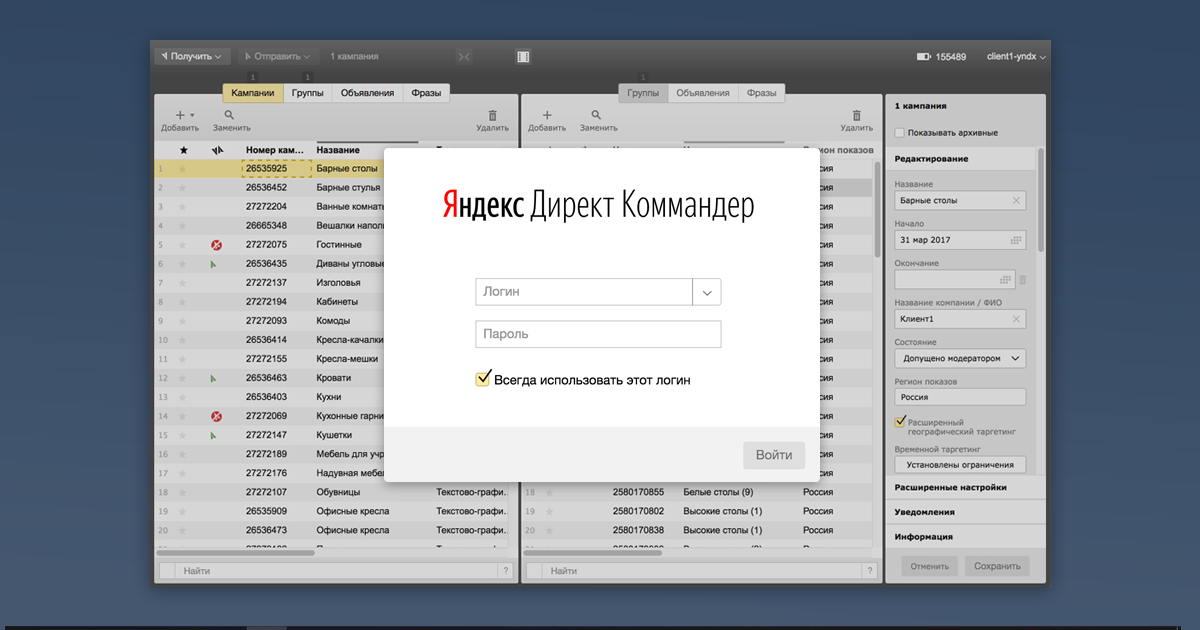Toggle Показывать архивные checkbox
1200x630 pixels.
click(x=900, y=132)
